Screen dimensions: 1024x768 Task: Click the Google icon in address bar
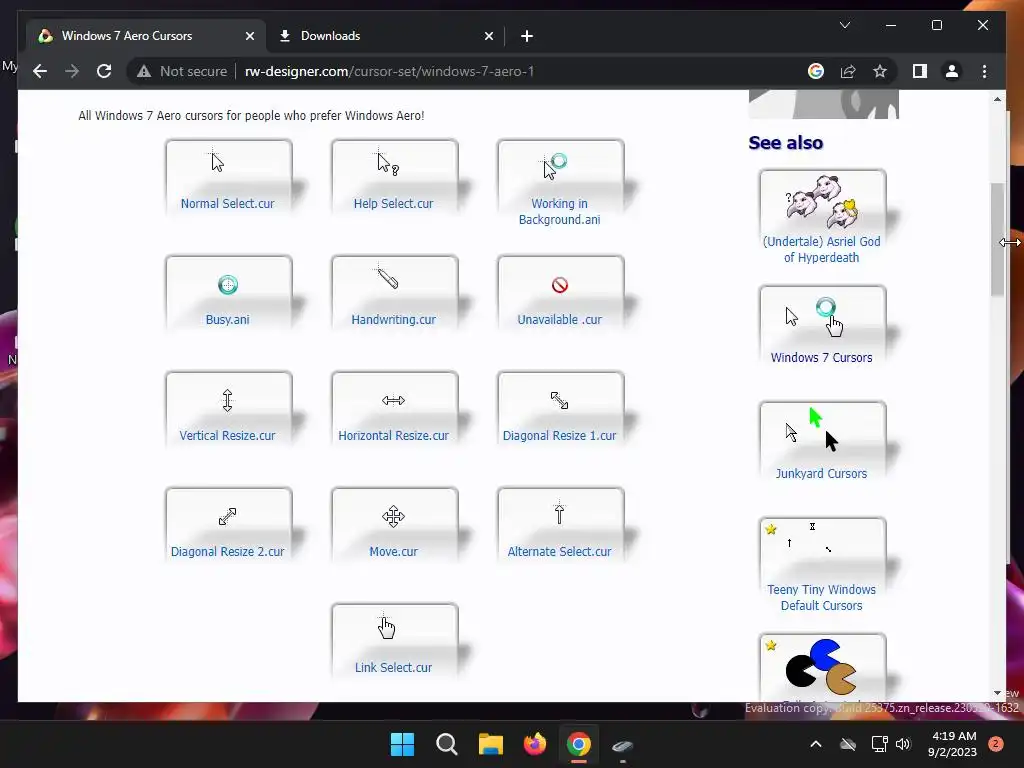point(816,71)
